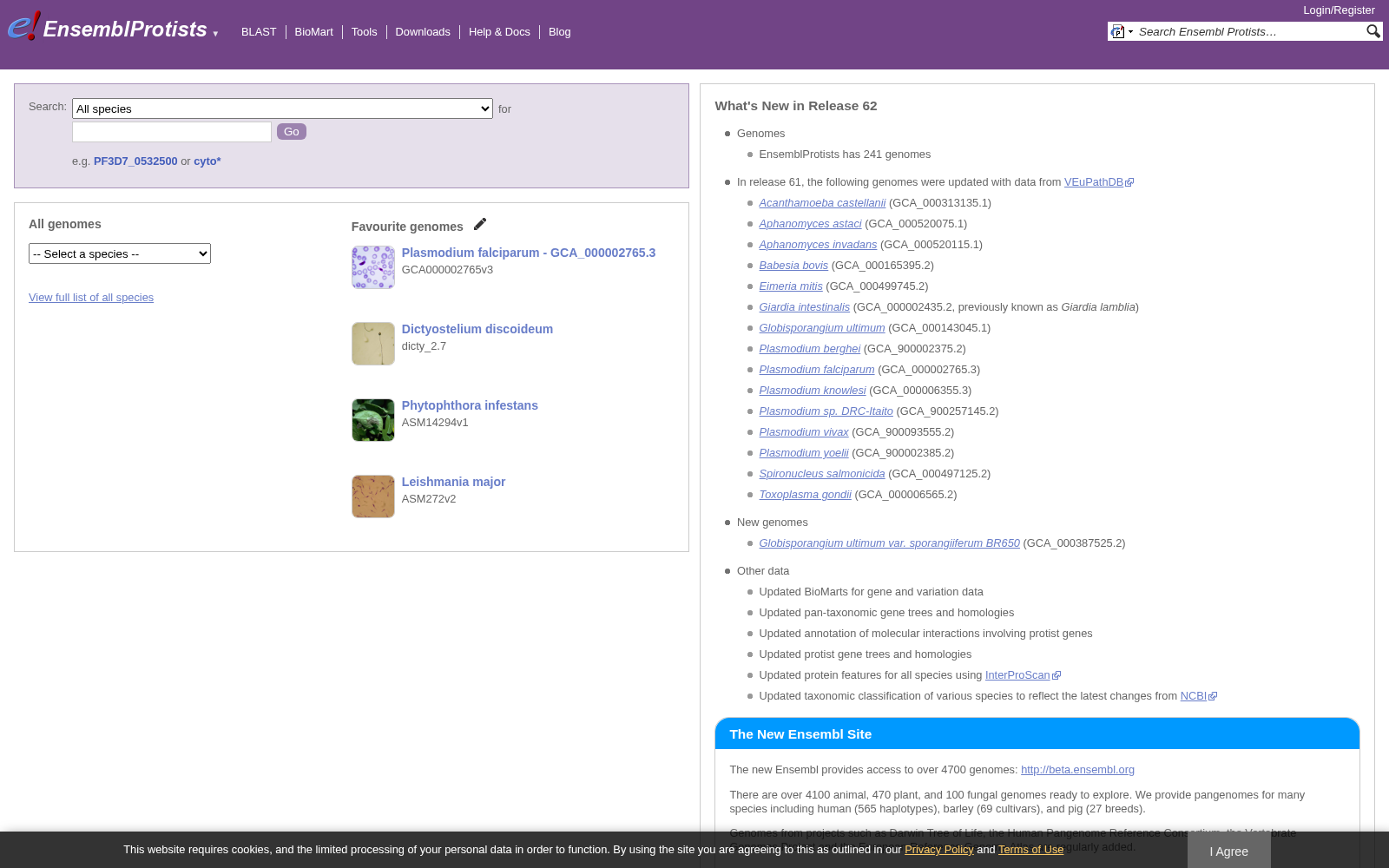
Task: Open Toxoplasma gondii species link
Action: coord(806,495)
